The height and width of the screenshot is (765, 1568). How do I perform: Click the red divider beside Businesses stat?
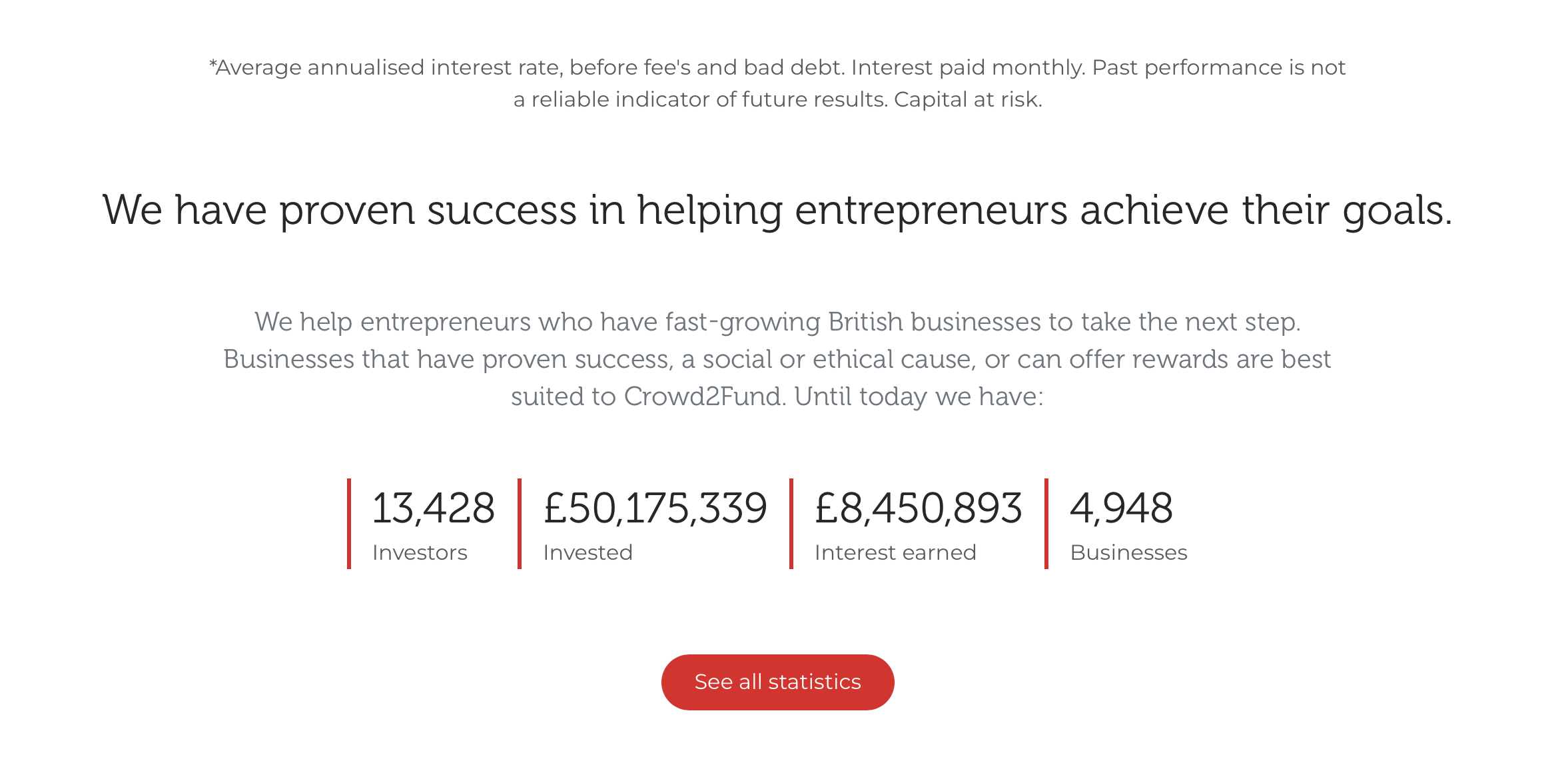pyautogui.click(x=1046, y=524)
